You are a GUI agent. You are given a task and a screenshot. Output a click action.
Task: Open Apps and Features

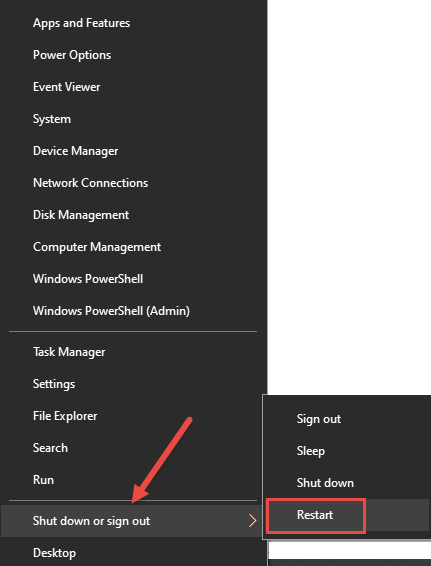click(134, 23)
